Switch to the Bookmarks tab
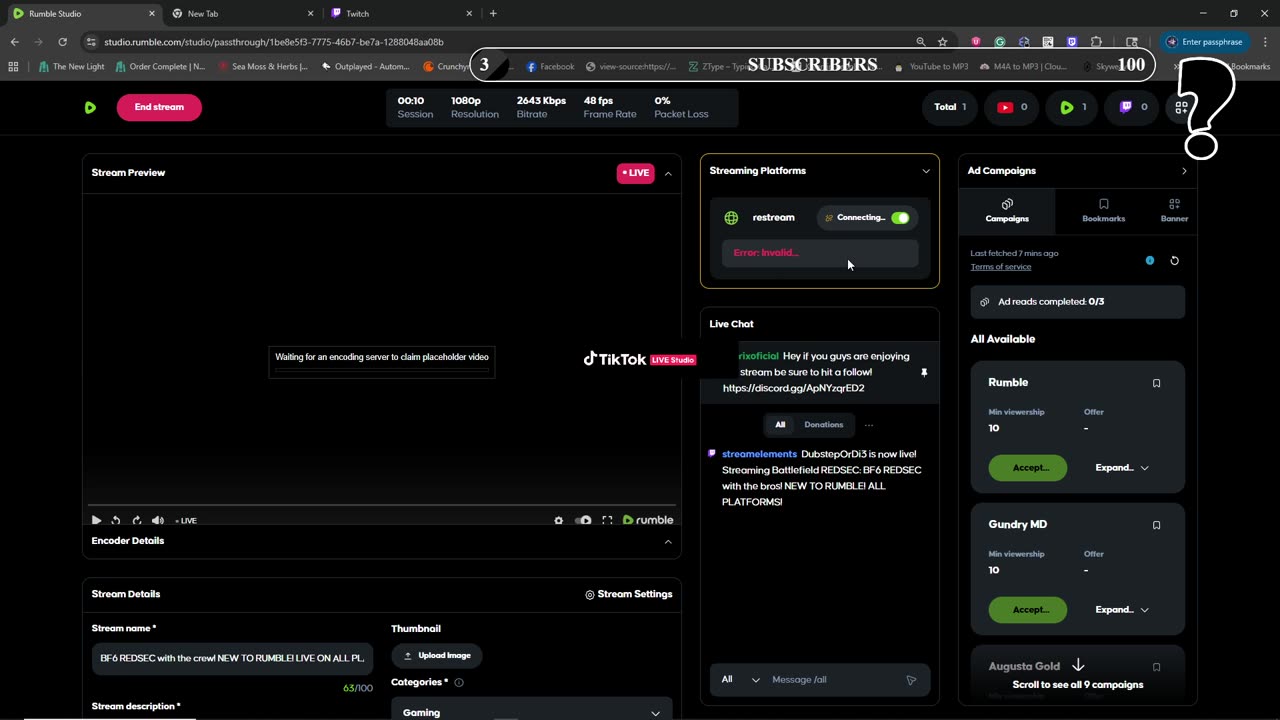The image size is (1280, 720). pos(1103,211)
